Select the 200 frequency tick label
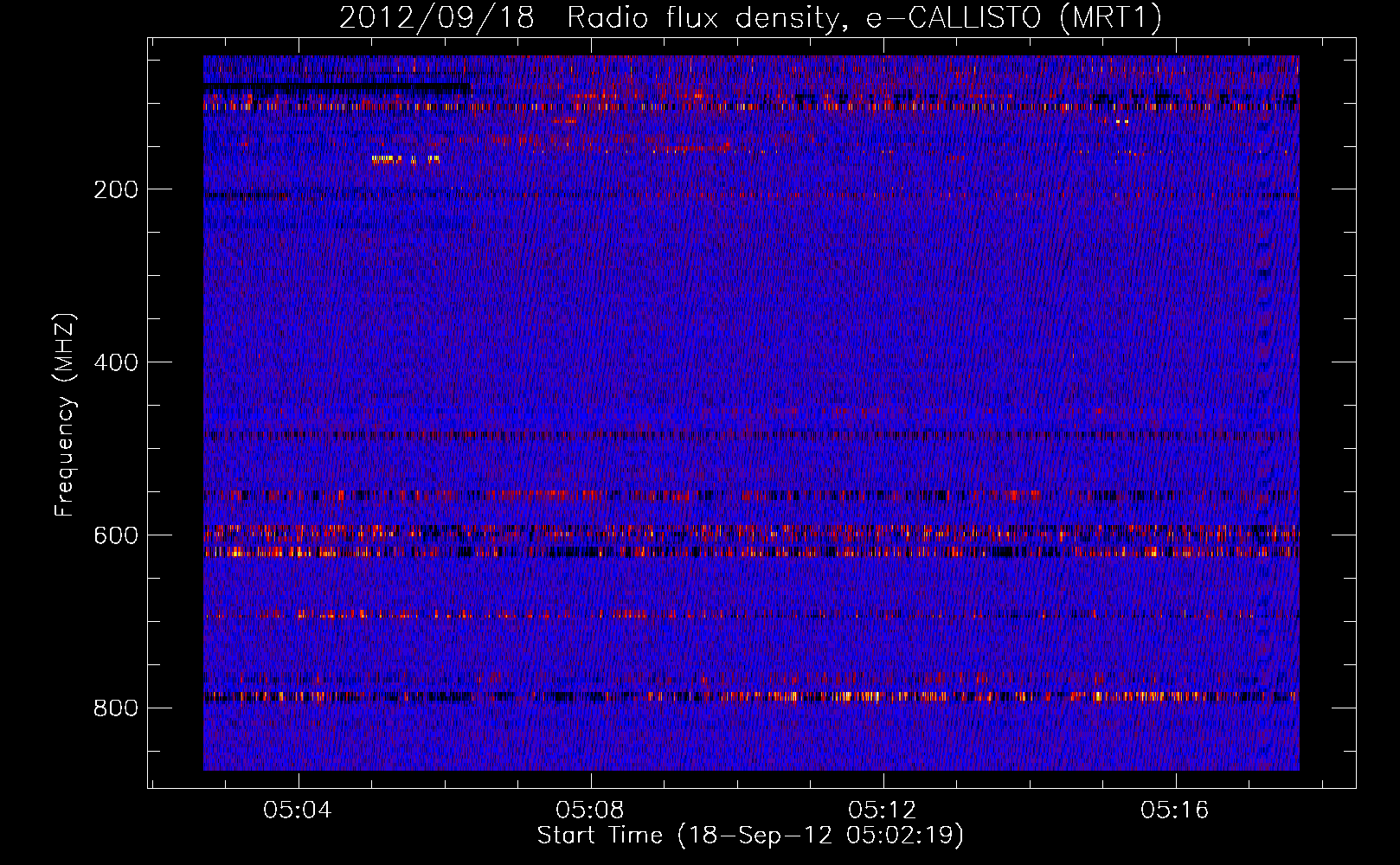Image resolution: width=1400 pixels, height=865 pixels. coord(115,189)
